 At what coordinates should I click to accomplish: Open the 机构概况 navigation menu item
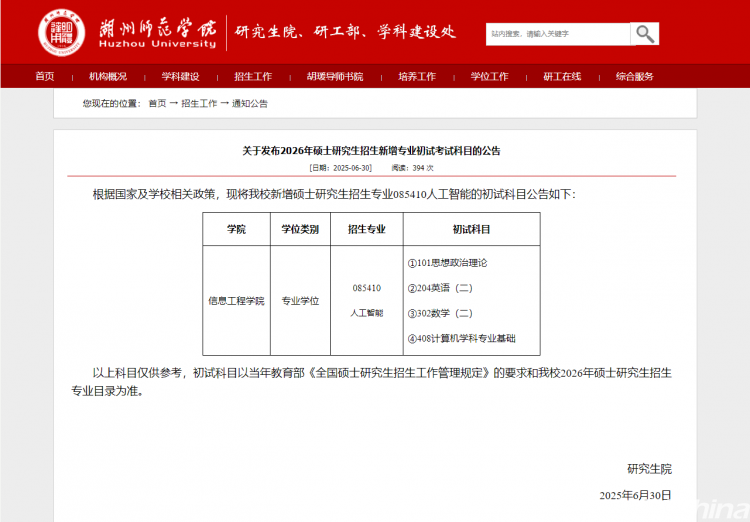click(x=108, y=77)
